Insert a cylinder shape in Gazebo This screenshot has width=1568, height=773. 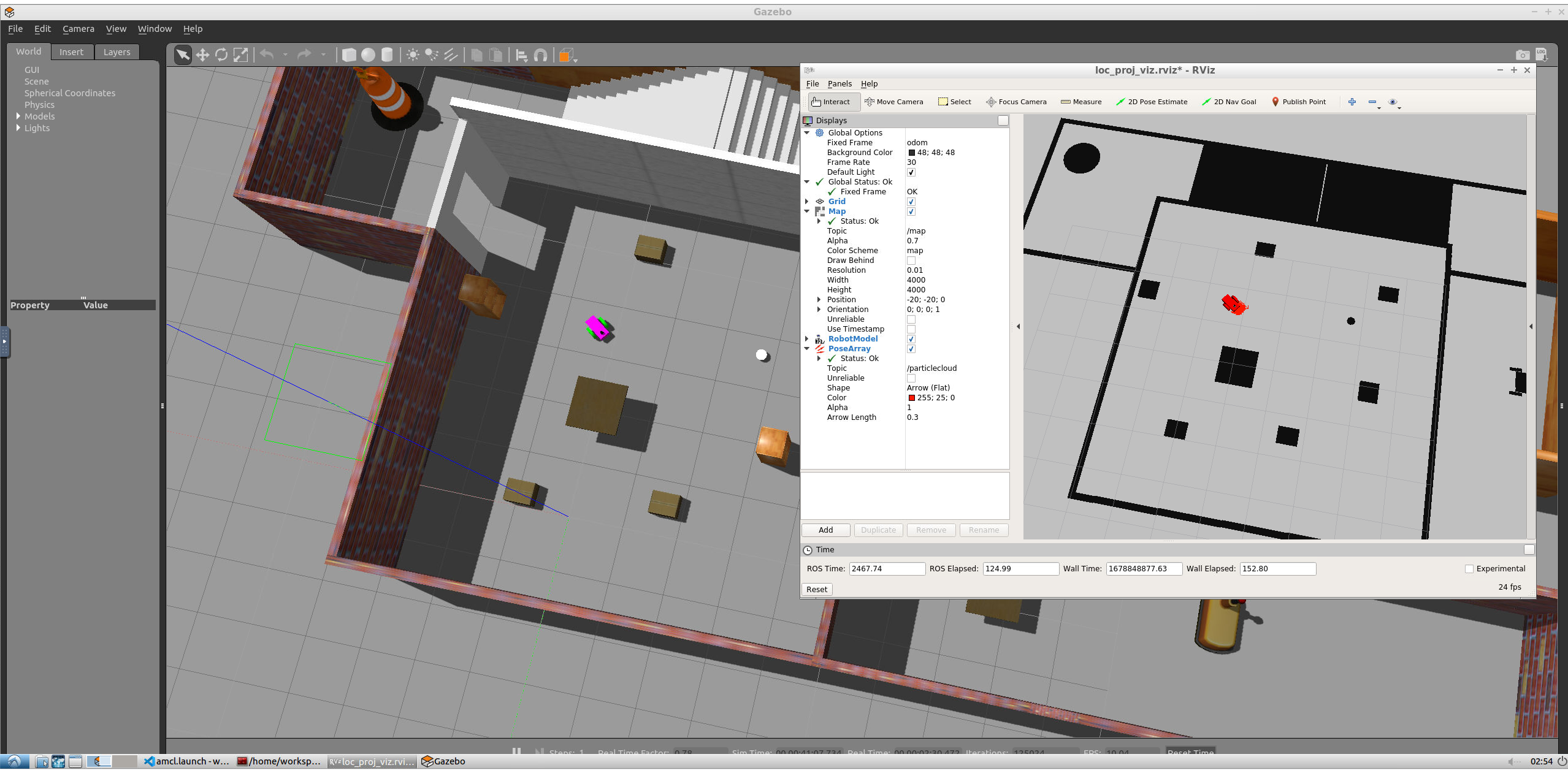coord(387,55)
